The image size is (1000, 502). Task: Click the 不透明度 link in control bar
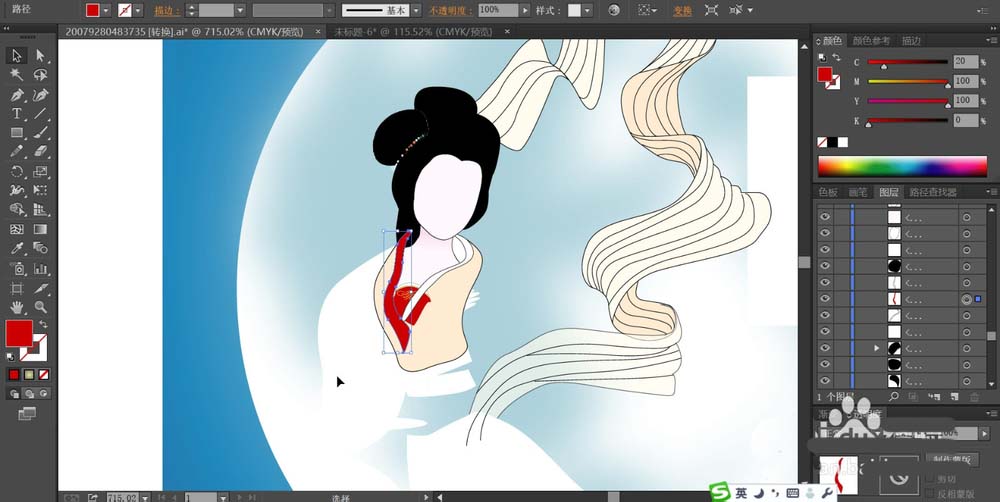452,11
